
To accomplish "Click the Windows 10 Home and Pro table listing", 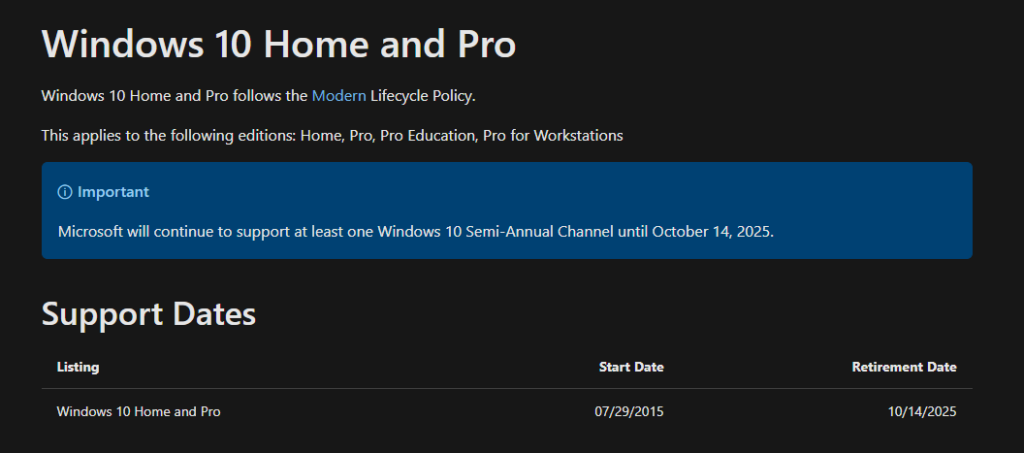I will (138, 412).
